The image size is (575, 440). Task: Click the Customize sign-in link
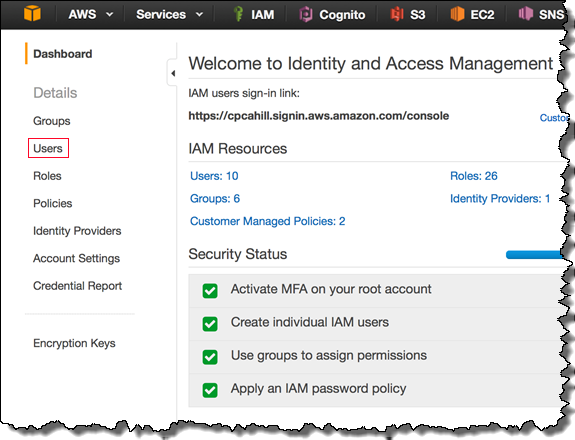[554, 118]
